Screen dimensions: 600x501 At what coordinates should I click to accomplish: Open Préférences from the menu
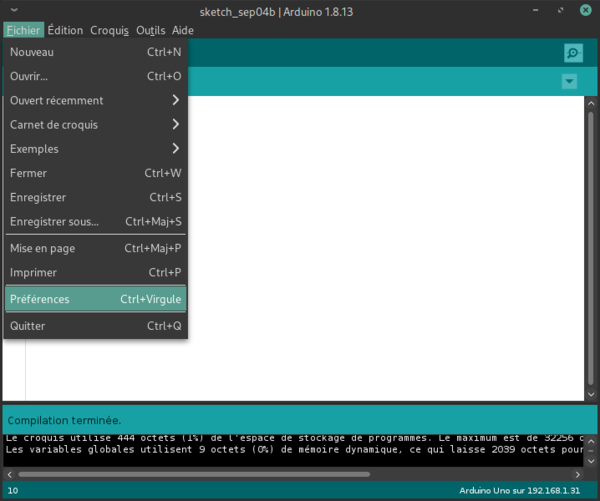(96, 299)
